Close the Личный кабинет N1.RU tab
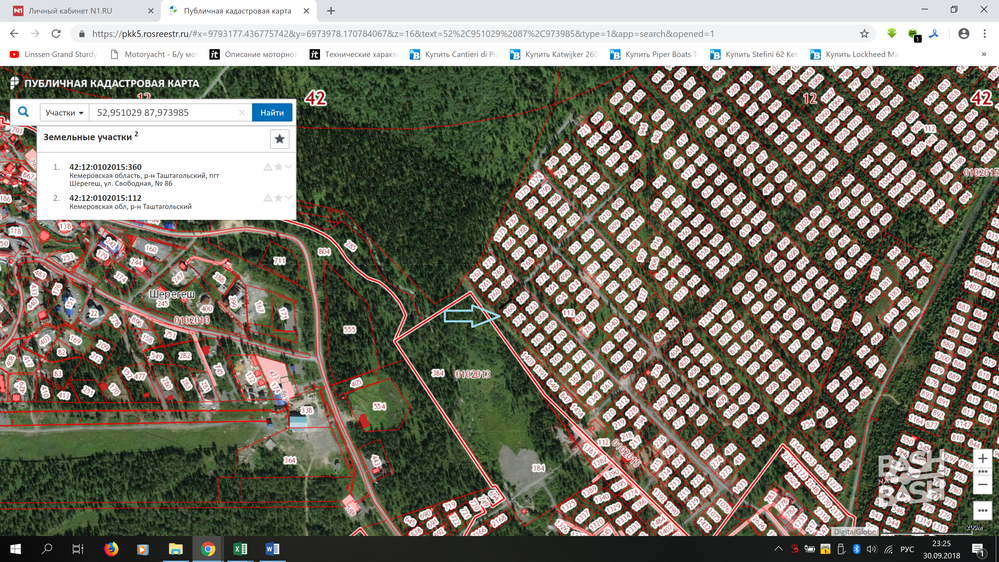999x562 pixels. tap(150, 11)
